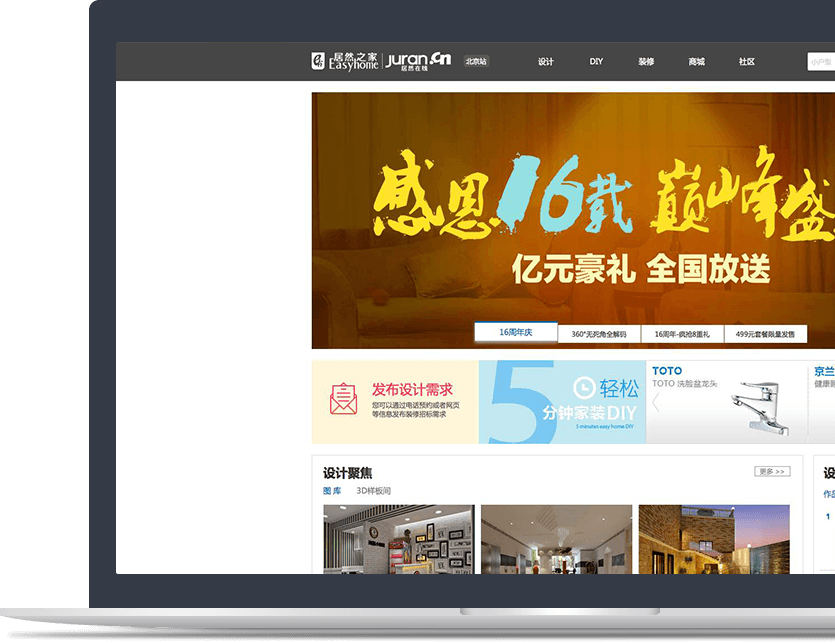Open the 北京站 city selector
835x643 pixels.
coord(476,62)
